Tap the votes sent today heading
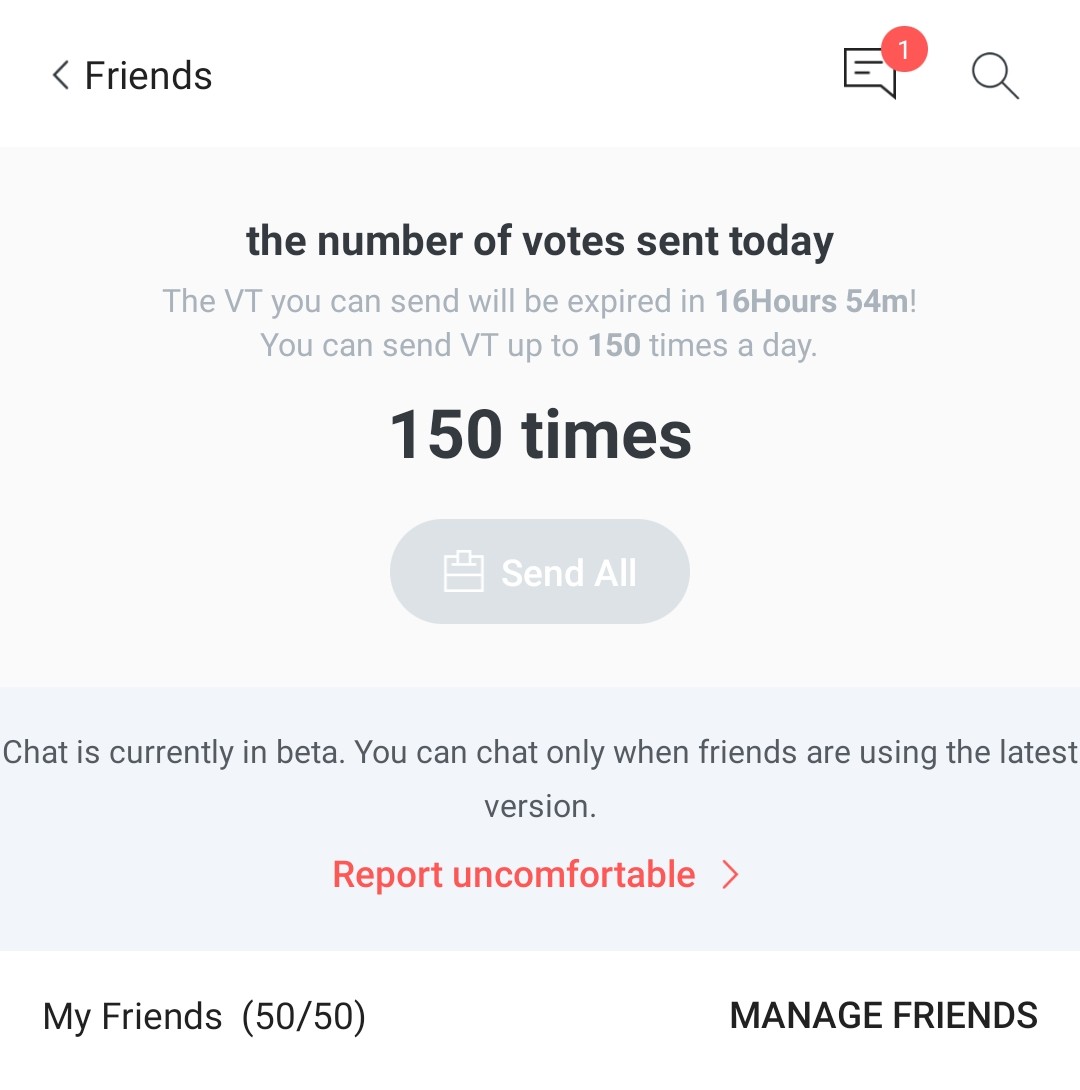 tap(540, 241)
